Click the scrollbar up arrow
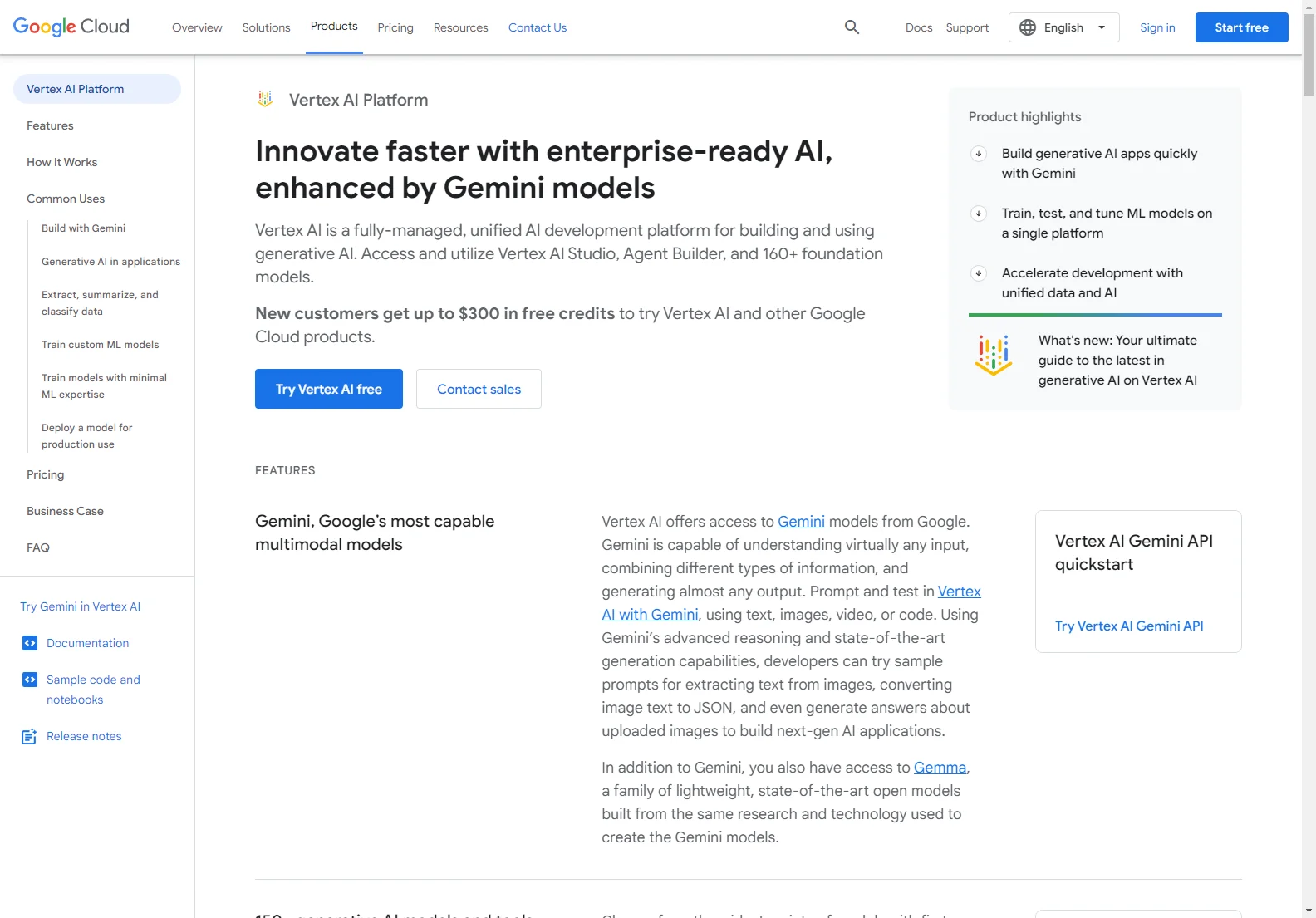 pos(1309,7)
